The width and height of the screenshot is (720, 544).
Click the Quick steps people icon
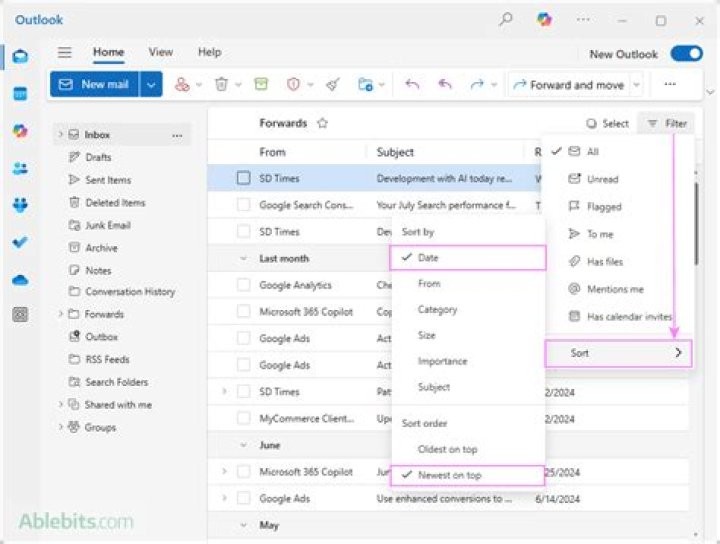pos(182,84)
